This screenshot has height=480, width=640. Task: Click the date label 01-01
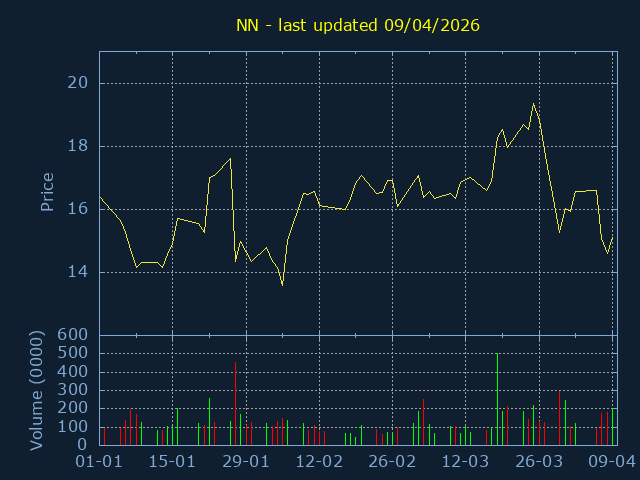click(99, 462)
